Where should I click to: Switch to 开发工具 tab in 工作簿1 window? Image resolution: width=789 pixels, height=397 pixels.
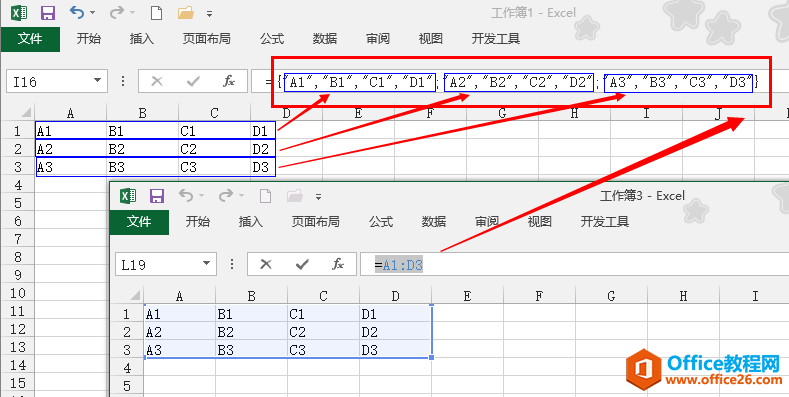point(496,39)
